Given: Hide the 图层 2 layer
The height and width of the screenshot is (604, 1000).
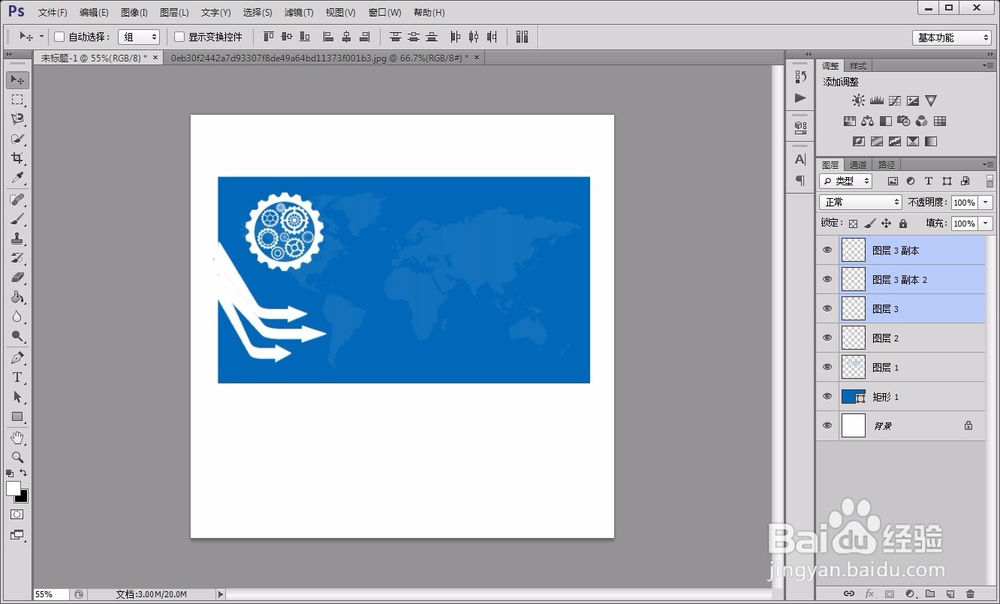Looking at the screenshot, I should (x=827, y=338).
